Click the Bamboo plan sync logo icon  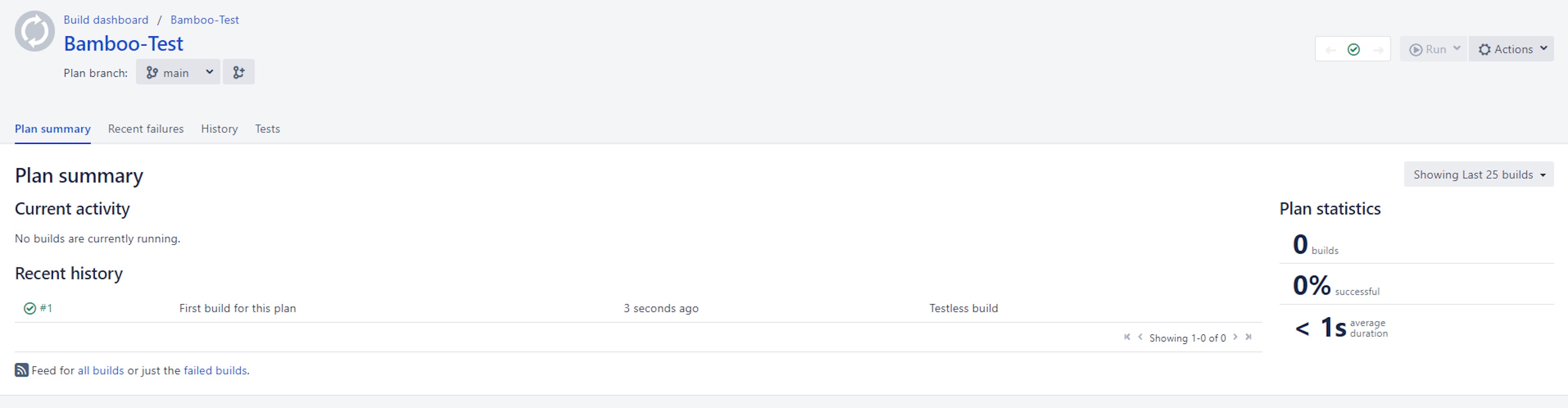click(35, 31)
